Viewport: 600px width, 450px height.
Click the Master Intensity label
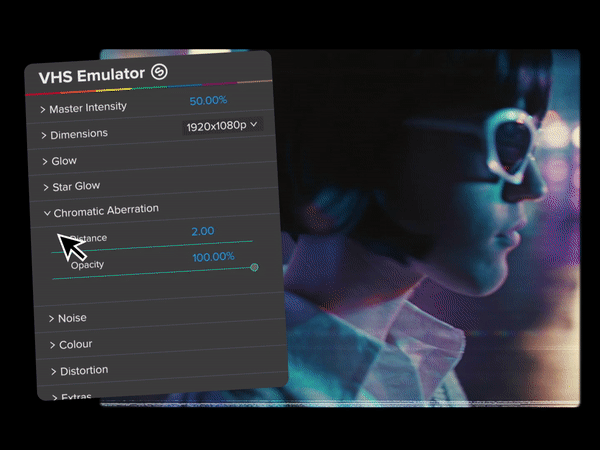tap(88, 108)
